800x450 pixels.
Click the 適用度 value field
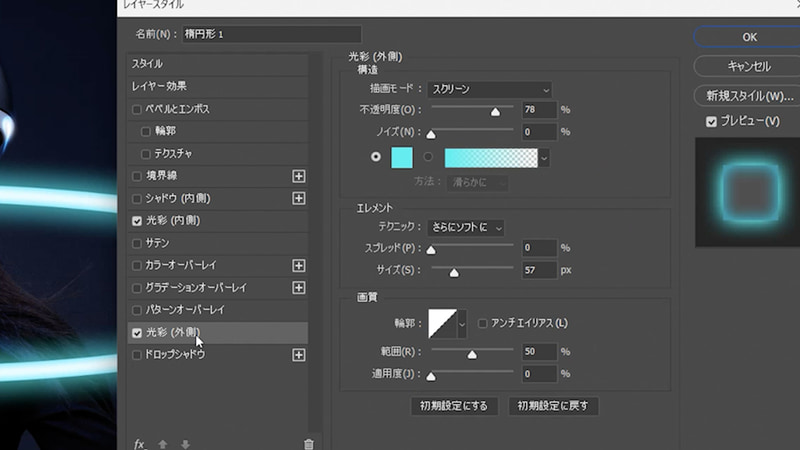tap(539, 374)
